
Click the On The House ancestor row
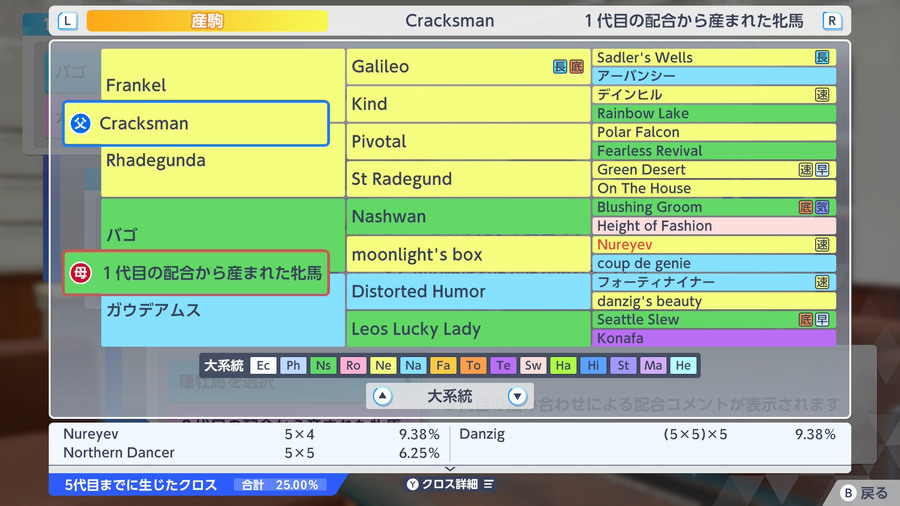714,188
